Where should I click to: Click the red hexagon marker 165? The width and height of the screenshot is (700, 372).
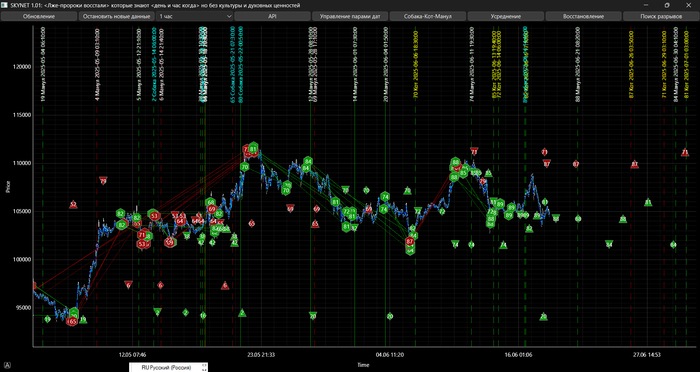[x=71, y=321]
